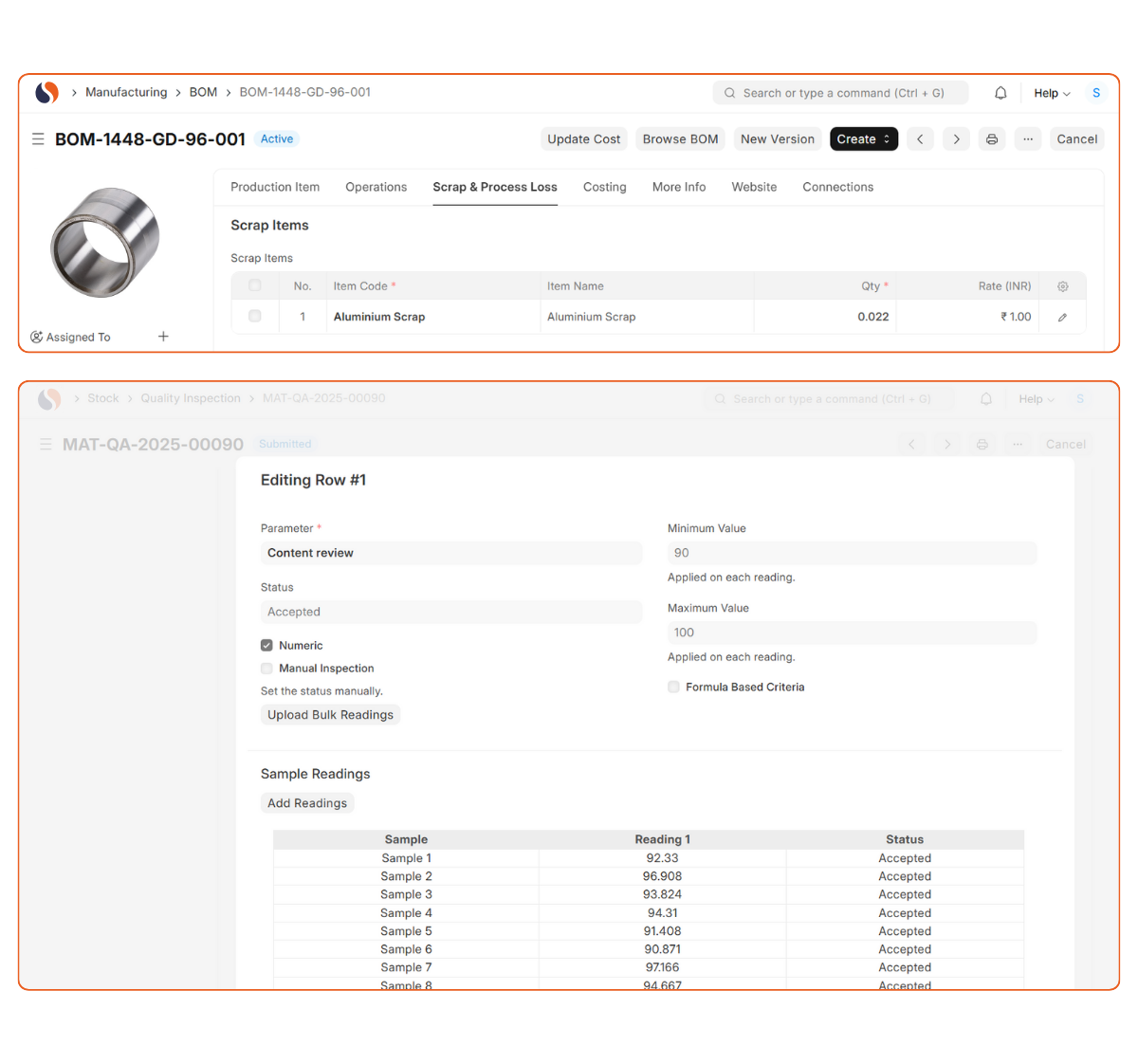Select the Aluminium Scrap row checkbox

[x=255, y=317]
